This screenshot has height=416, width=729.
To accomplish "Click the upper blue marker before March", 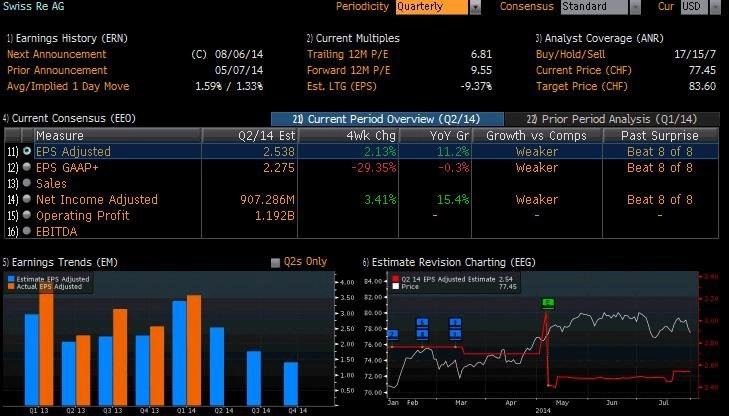I will coord(455,322).
